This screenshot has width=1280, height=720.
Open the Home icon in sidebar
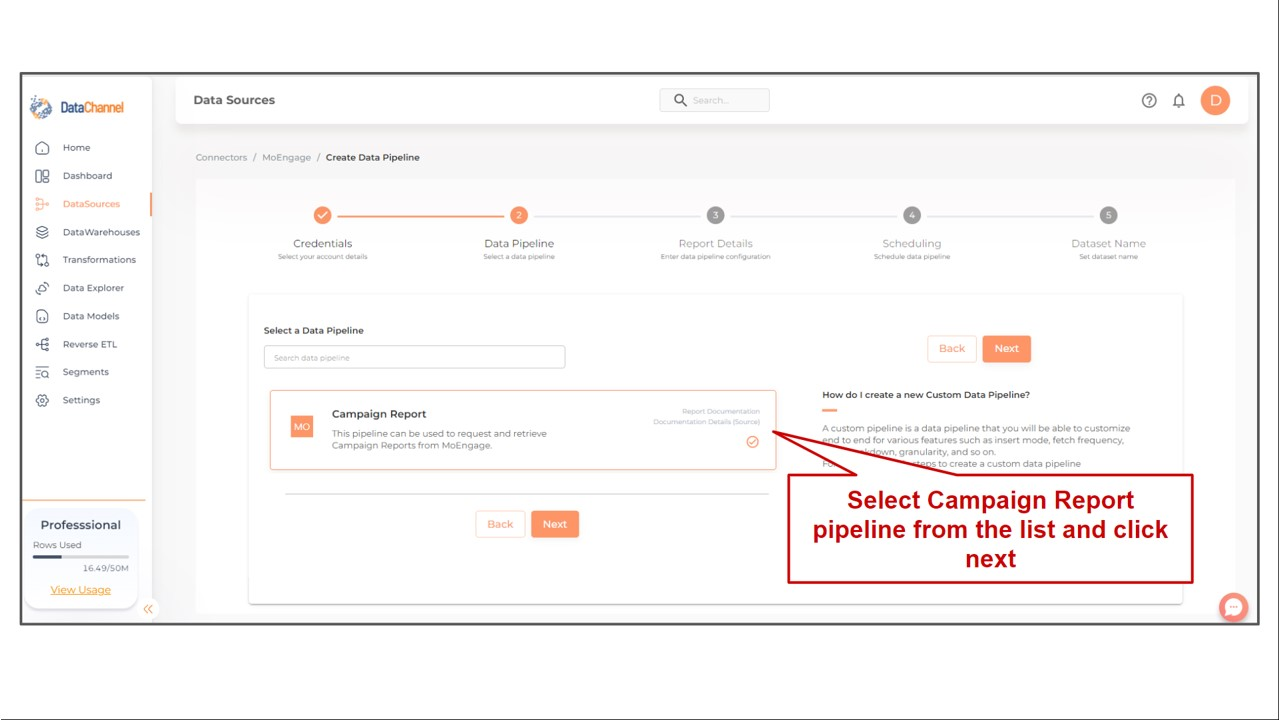pos(42,148)
